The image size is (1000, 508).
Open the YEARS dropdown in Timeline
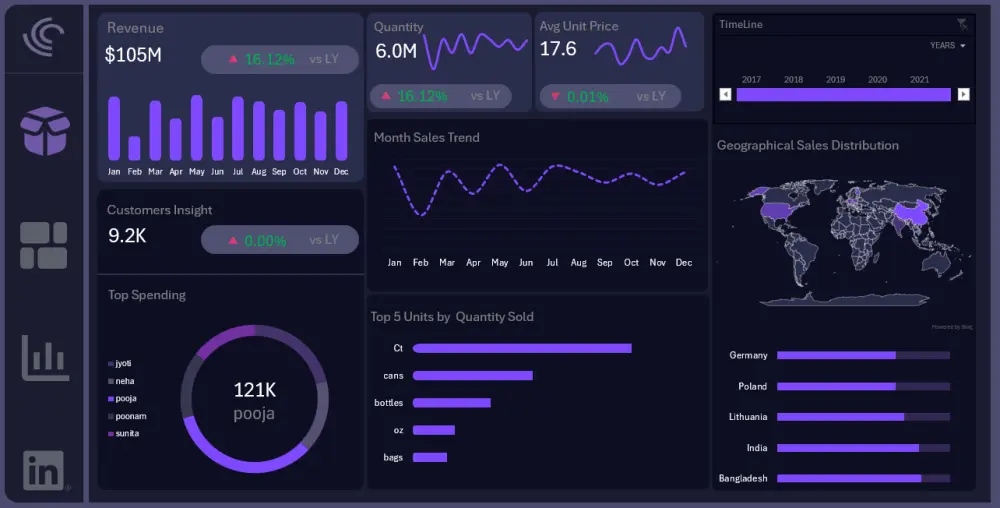click(x=948, y=45)
